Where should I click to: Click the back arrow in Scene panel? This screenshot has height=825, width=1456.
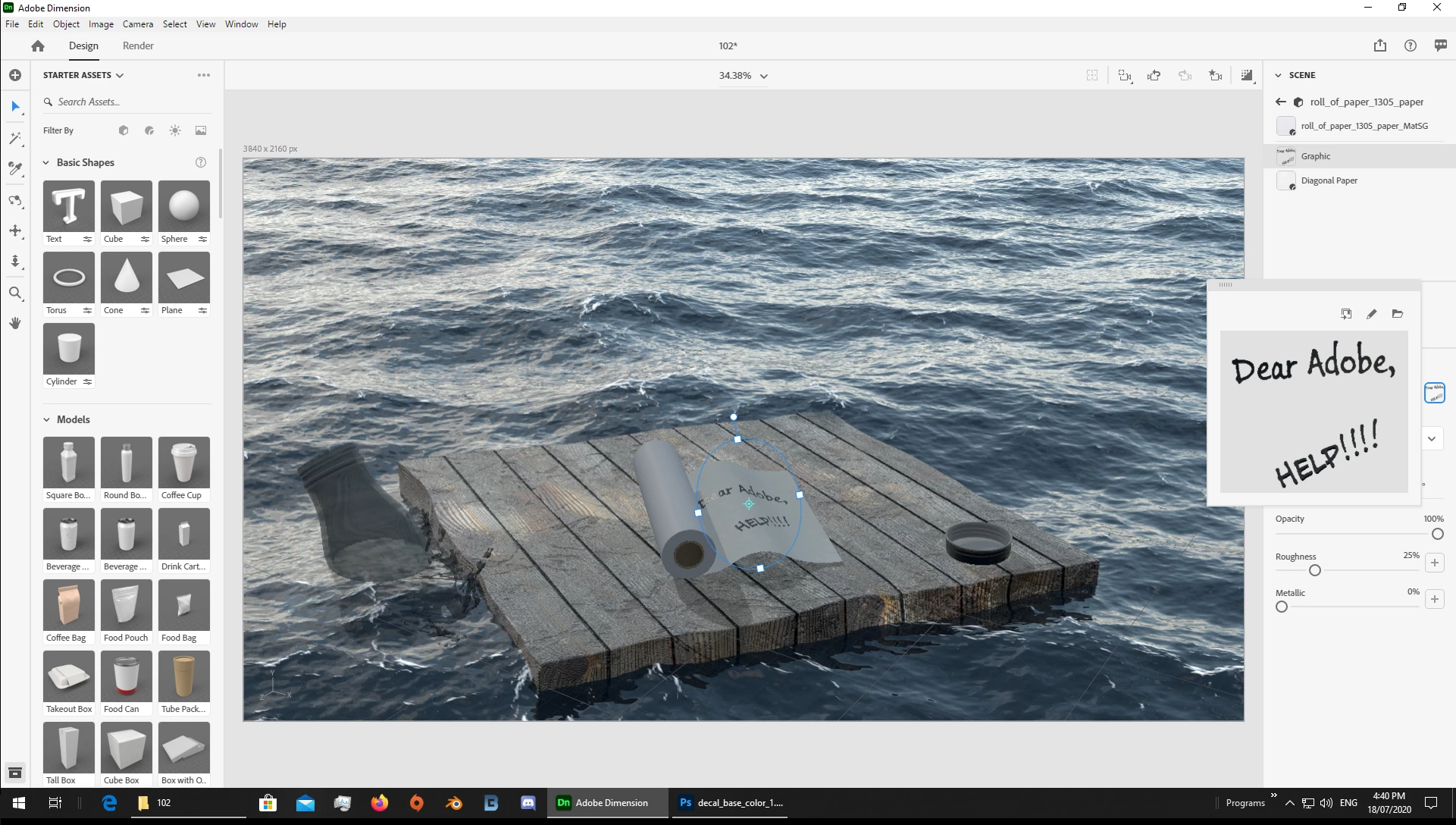[x=1281, y=102]
